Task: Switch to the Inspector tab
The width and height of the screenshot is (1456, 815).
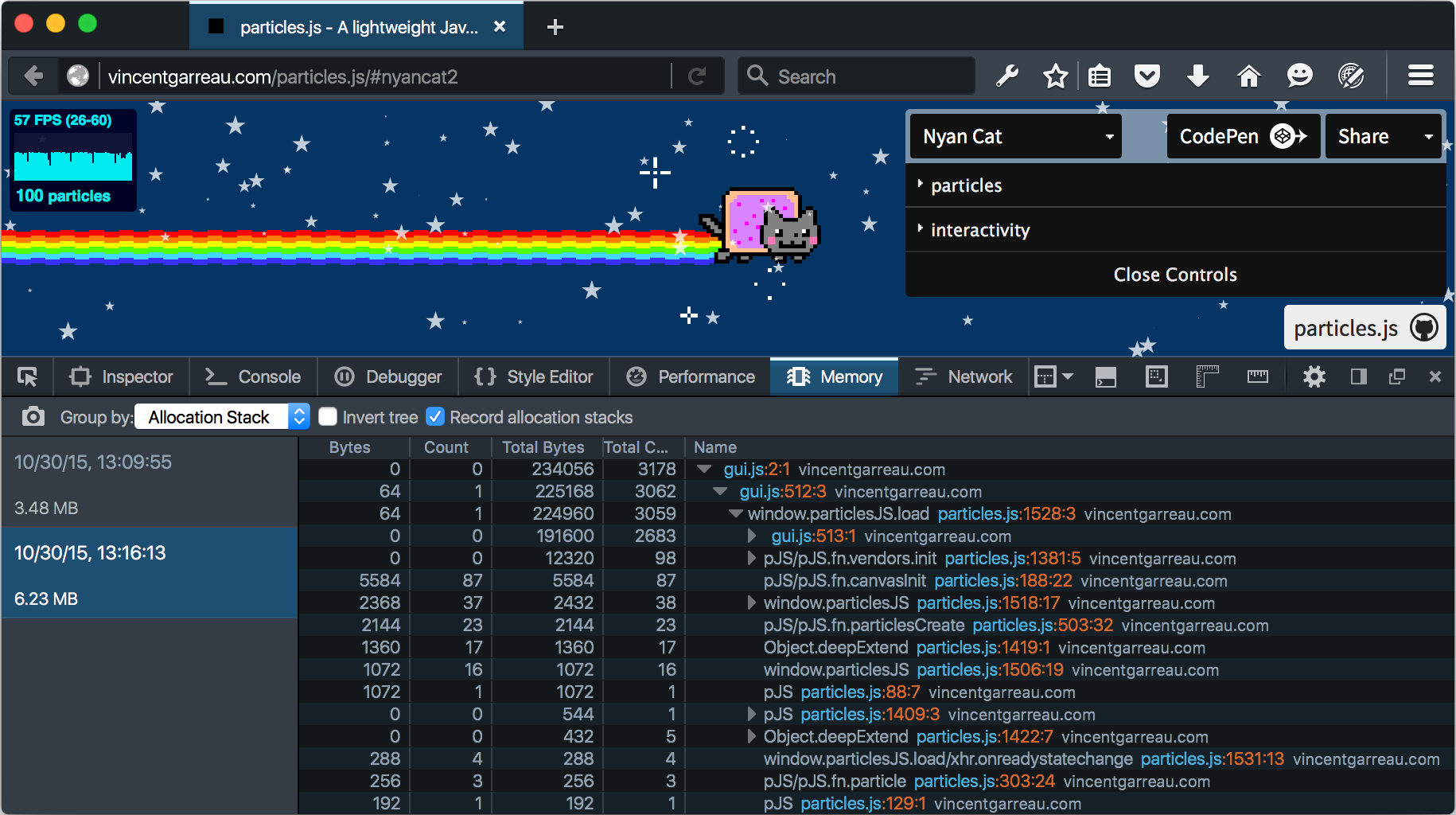Action: click(121, 376)
